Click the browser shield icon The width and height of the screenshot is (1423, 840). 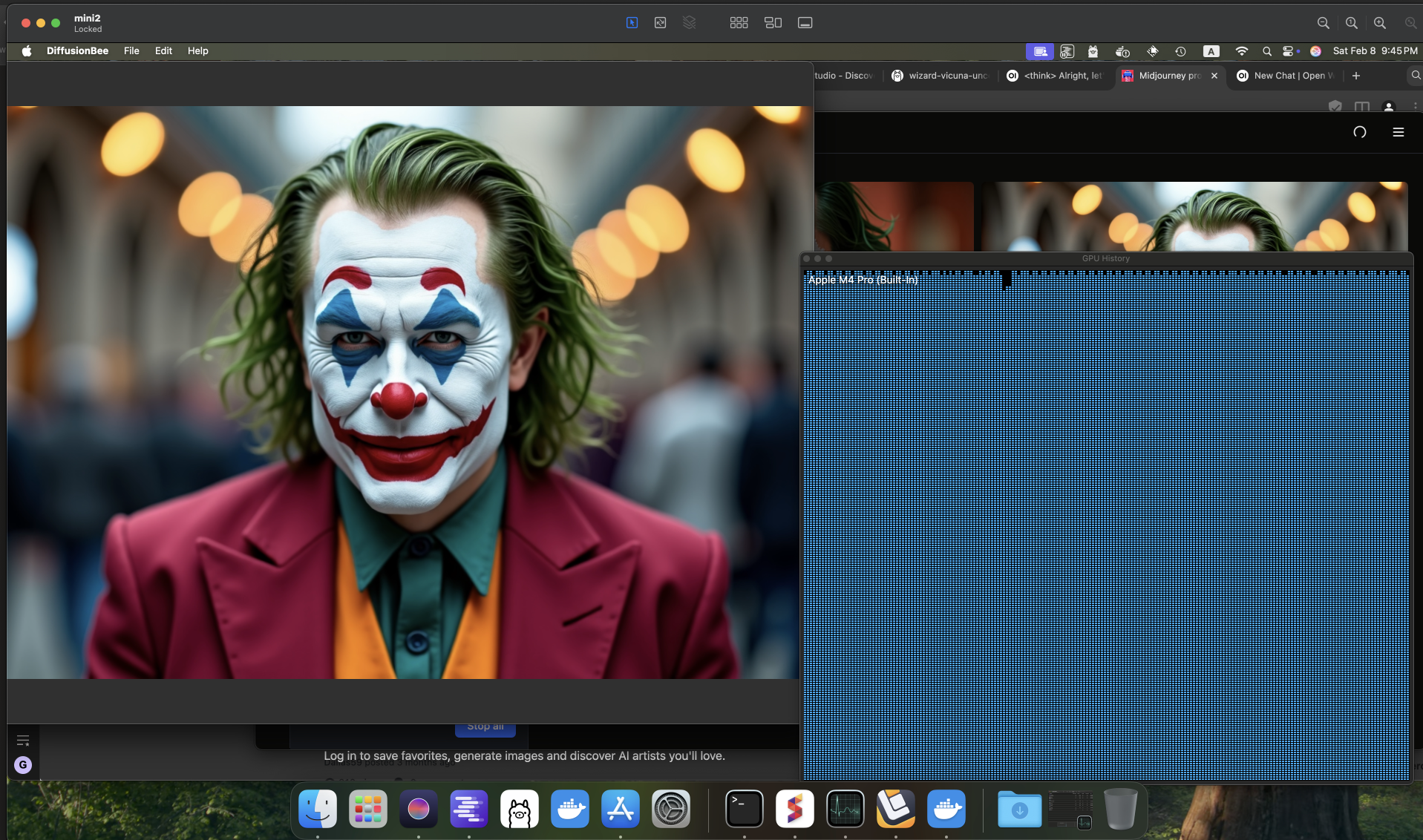point(1335,106)
